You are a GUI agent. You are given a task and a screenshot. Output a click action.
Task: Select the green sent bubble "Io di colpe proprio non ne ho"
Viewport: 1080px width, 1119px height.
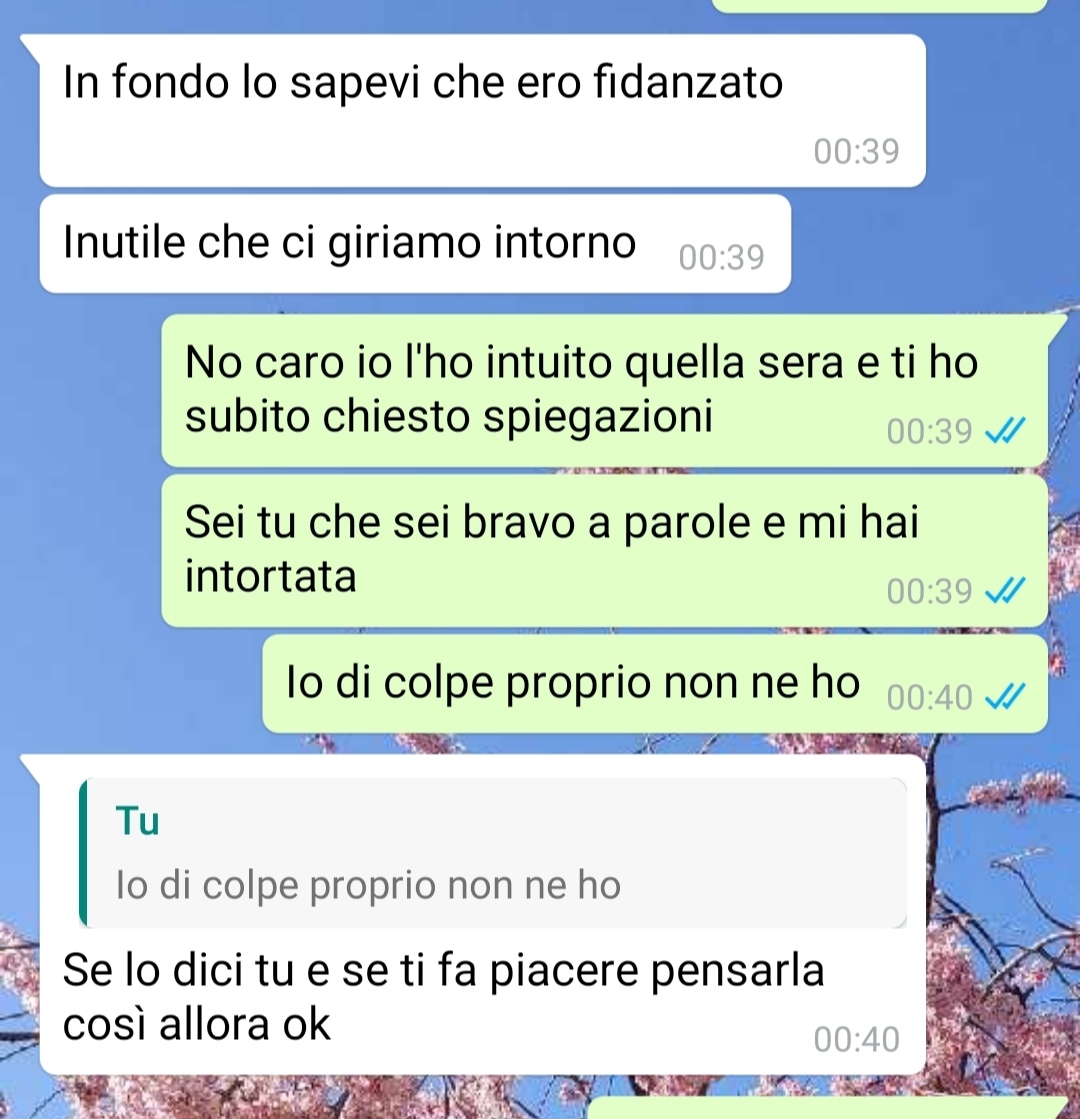[655, 684]
